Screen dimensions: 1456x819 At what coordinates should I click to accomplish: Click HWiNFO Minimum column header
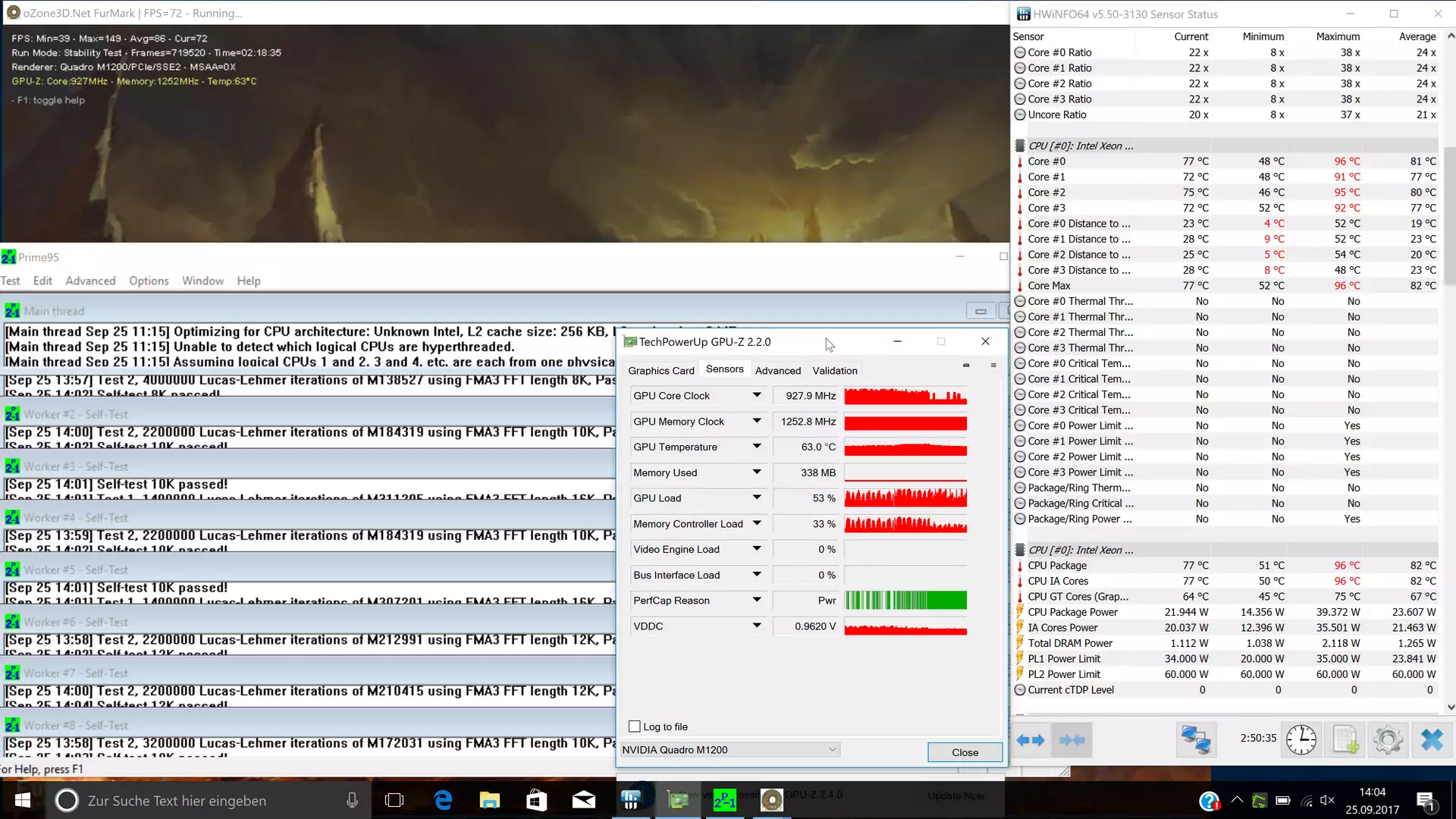coord(1263,36)
